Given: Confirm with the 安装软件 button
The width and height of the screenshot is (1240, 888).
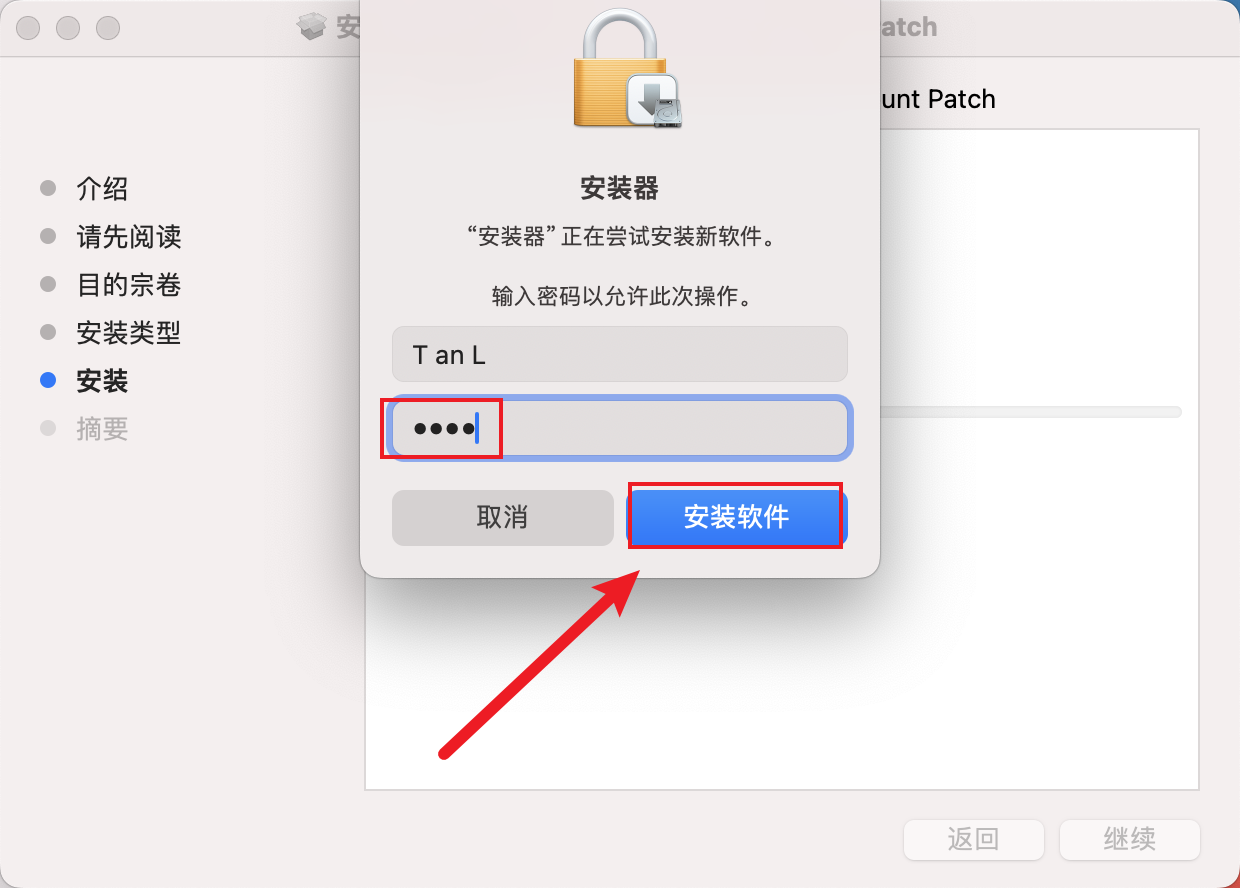Looking at the screenshot, I should (x=737, y=517).
